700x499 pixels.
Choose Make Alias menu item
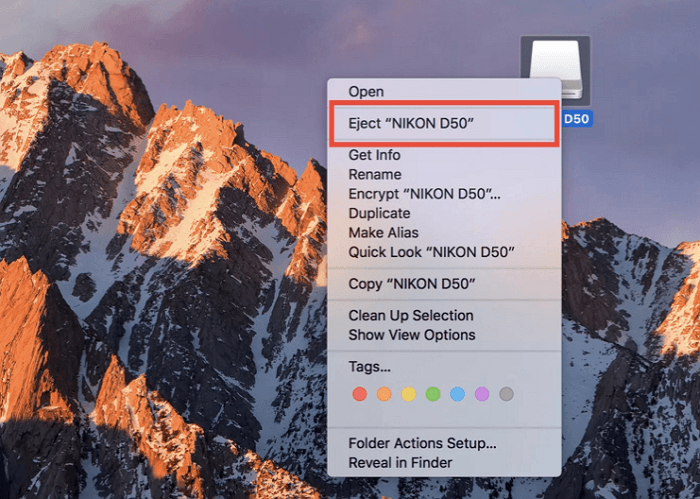[444, 233]
